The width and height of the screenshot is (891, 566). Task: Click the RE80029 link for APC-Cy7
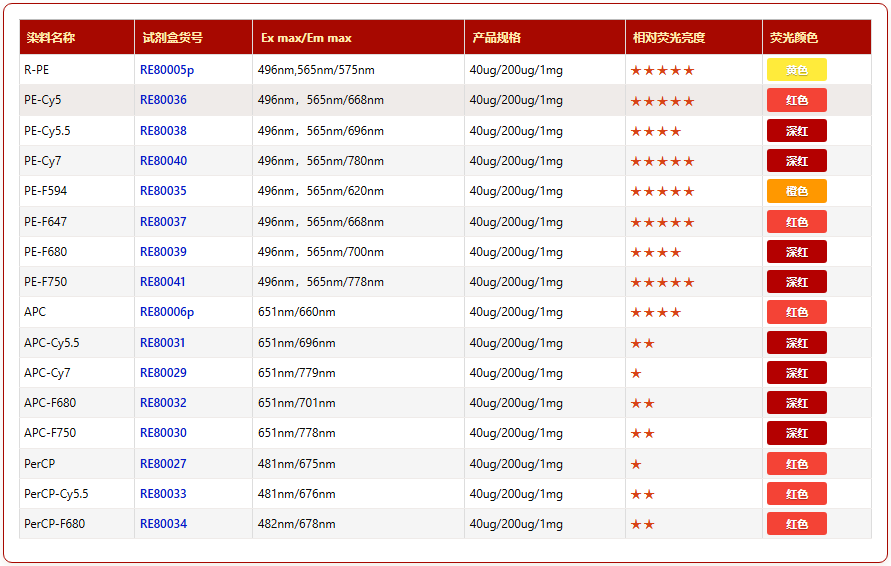coord(163,373)
